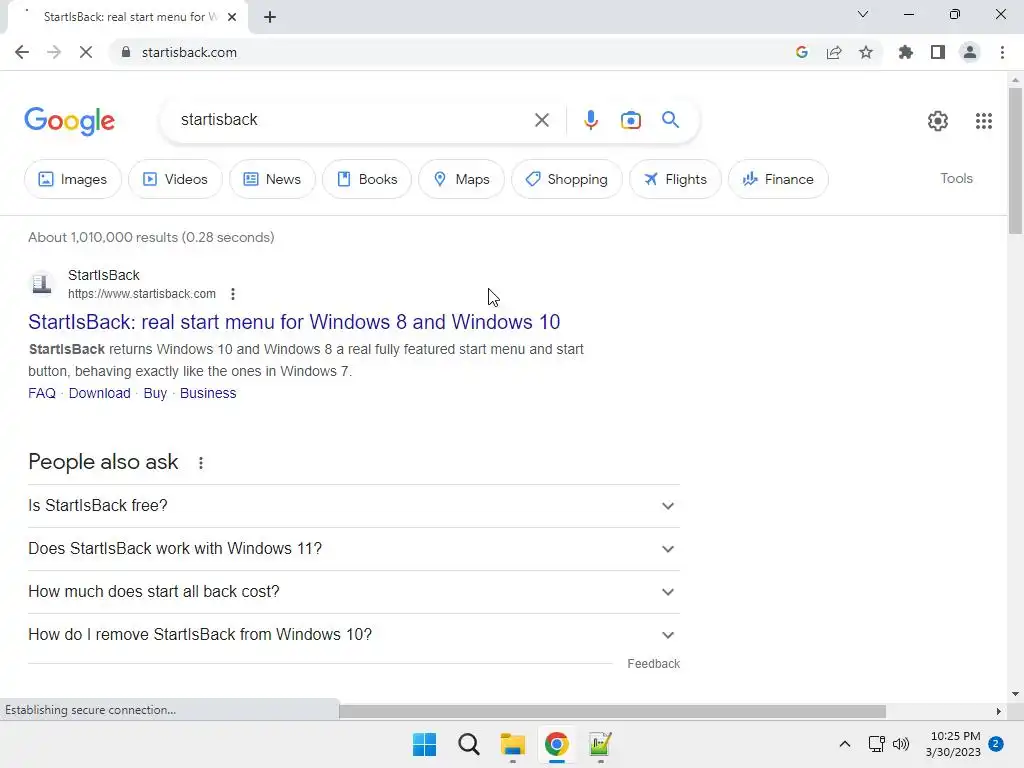The height and width of the screenshot is (768, 1024).
Task: Go back using the browser back arrow
Action: point(22,52)
